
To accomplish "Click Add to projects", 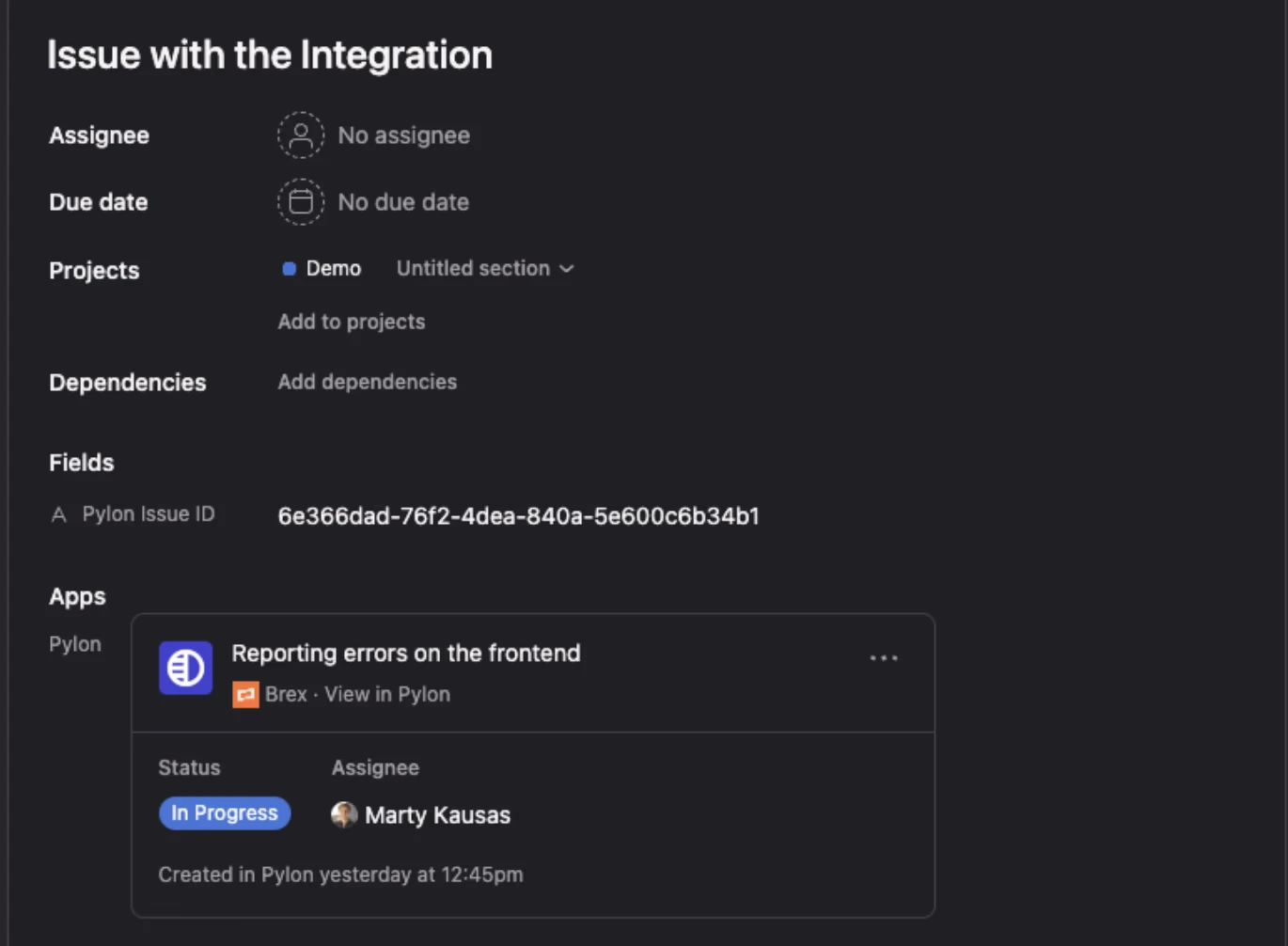I will [x=352, y=322].
